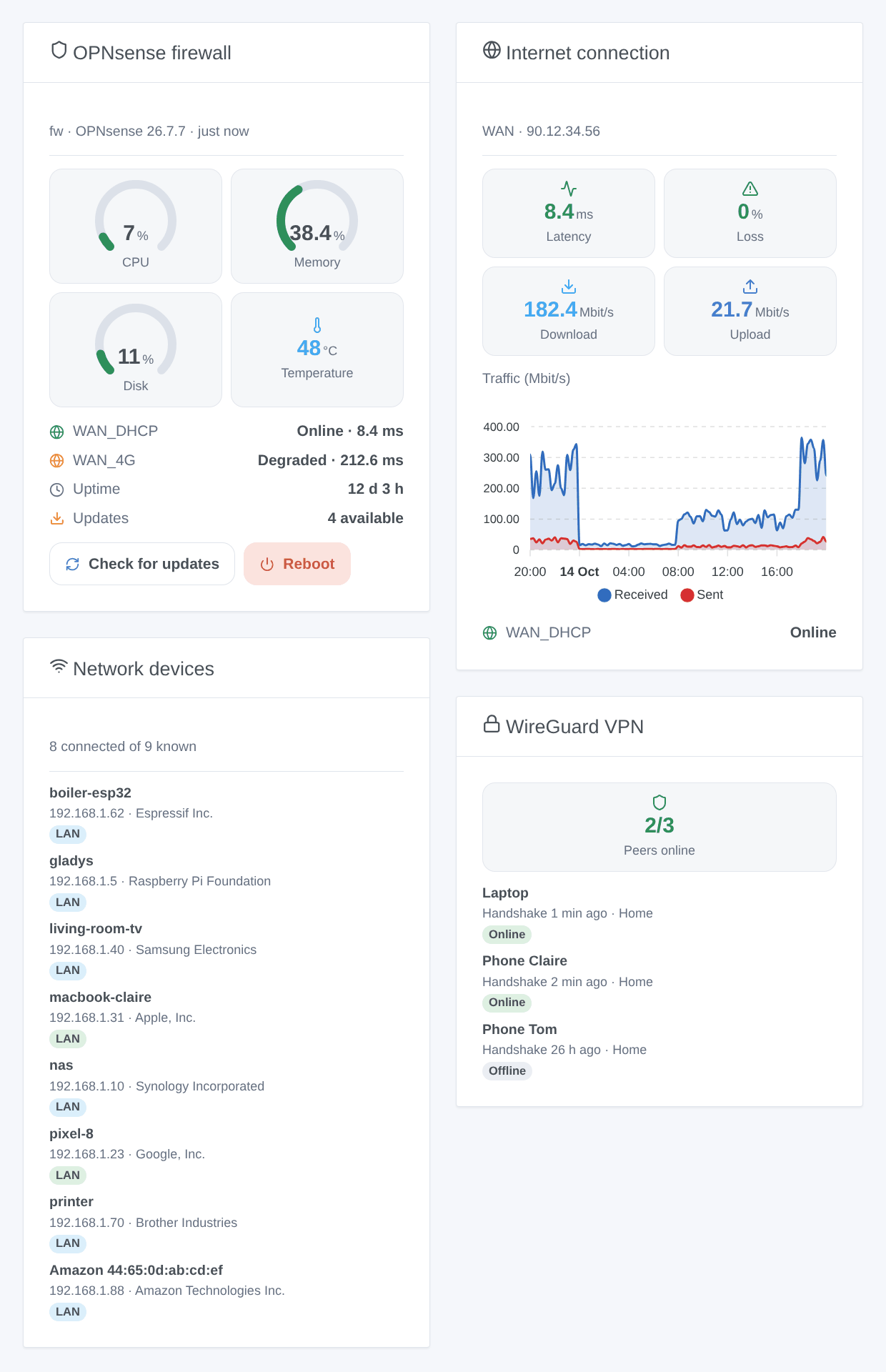Click the Online badge under Laptop
This screenshot has height=1372, width=886.
point(507,935)
